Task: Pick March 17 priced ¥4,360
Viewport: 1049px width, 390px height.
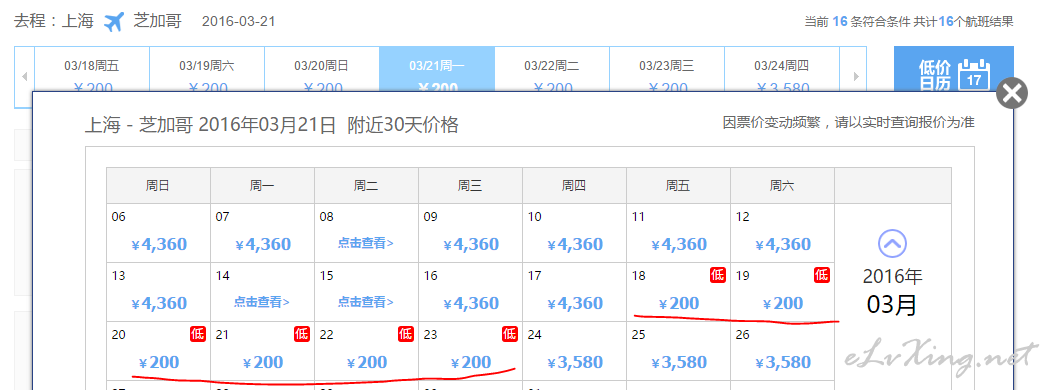Action: 575,292
